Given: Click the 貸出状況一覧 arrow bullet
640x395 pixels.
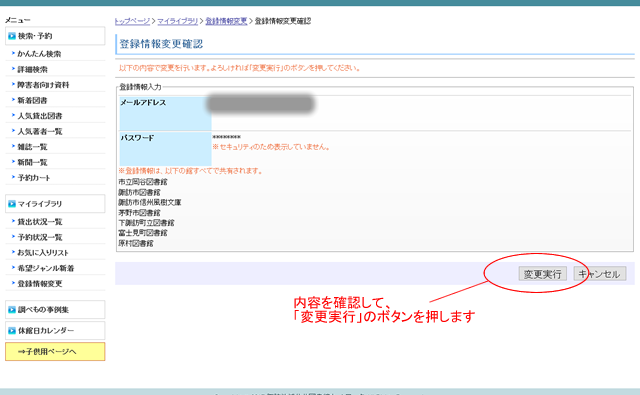Looking at the screenshot, I should [13, 221].
